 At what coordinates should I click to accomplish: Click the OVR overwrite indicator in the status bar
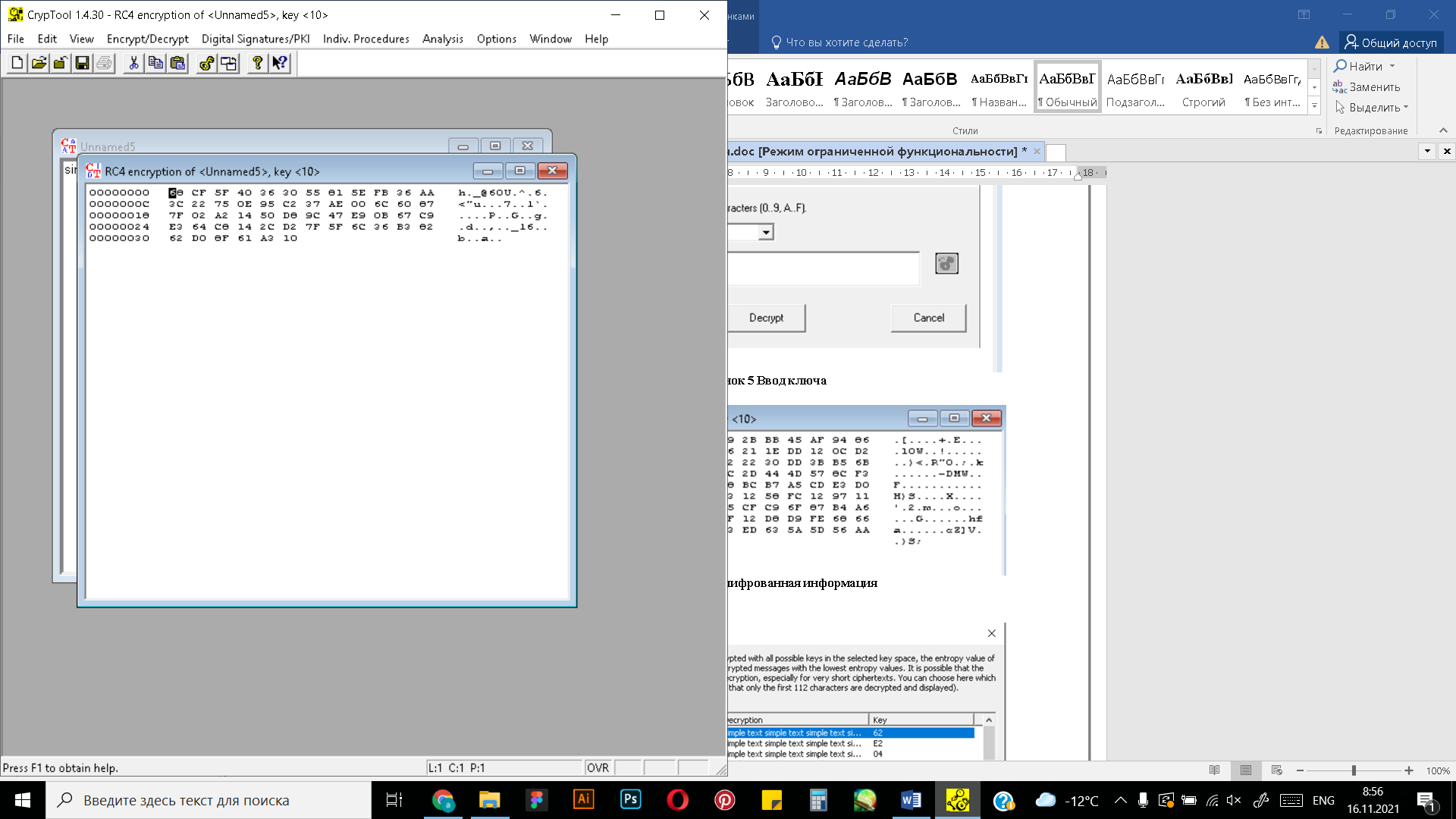point(598,768)
